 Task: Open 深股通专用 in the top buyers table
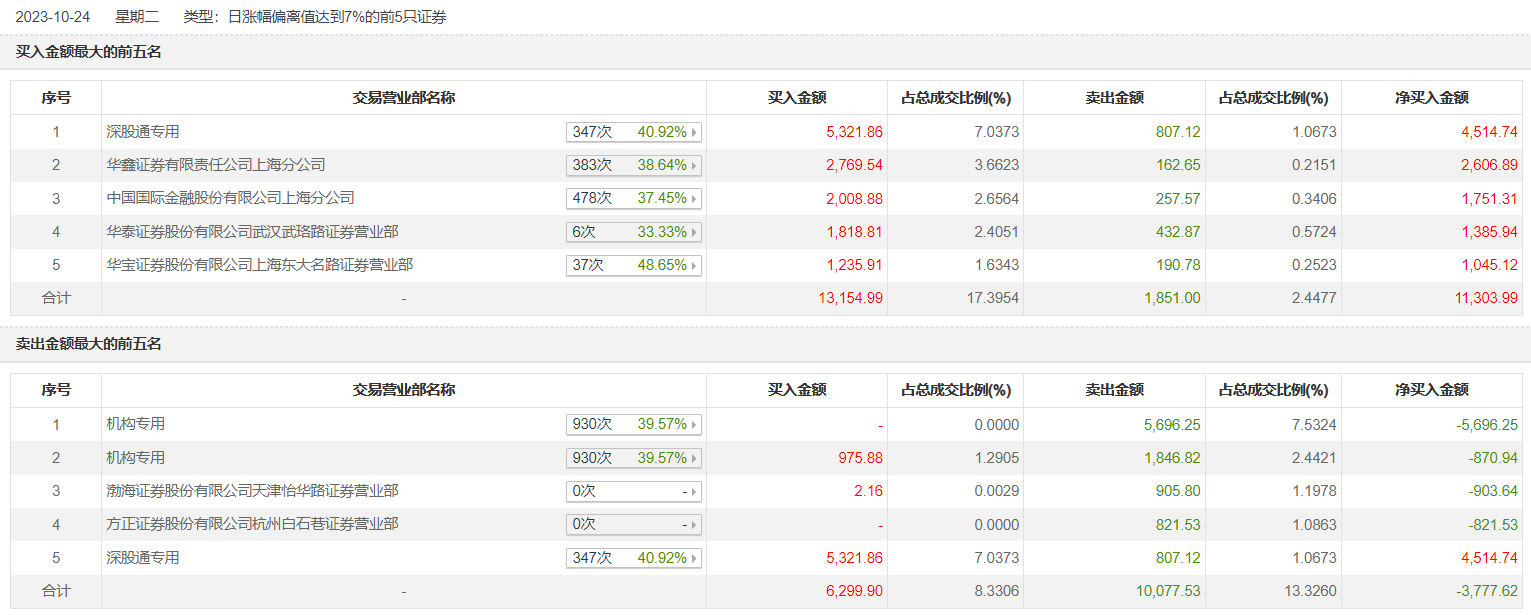pyautogui.click(x=143, y=131)
